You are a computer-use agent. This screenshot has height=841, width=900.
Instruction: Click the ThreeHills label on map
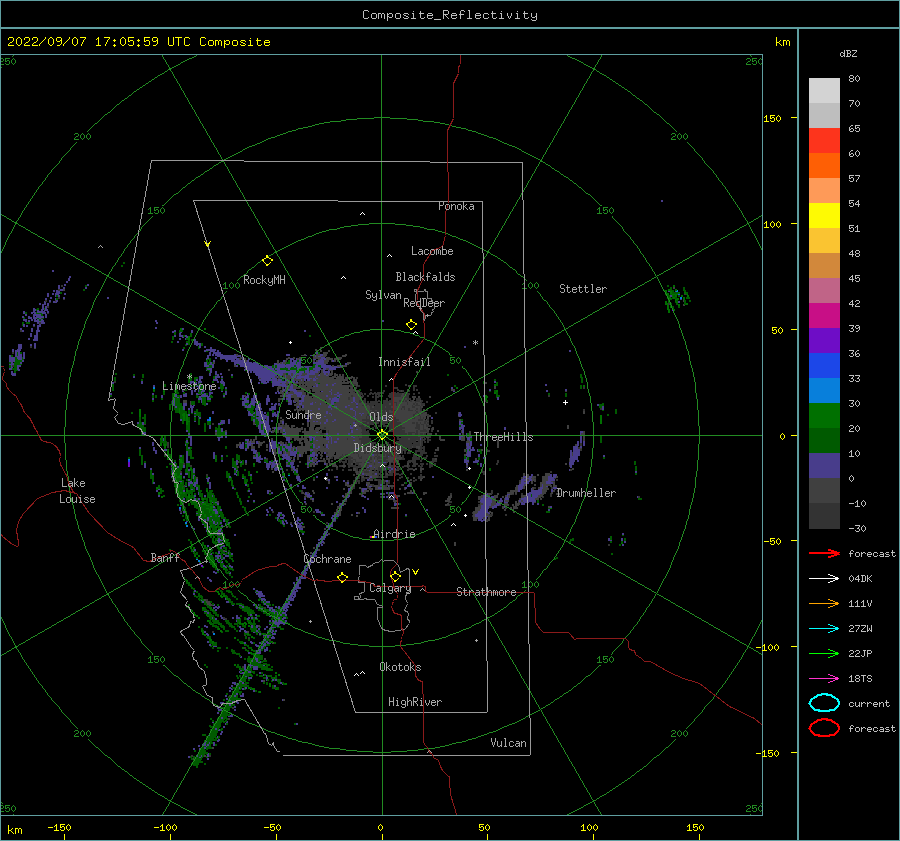click(x=503, y=437)
